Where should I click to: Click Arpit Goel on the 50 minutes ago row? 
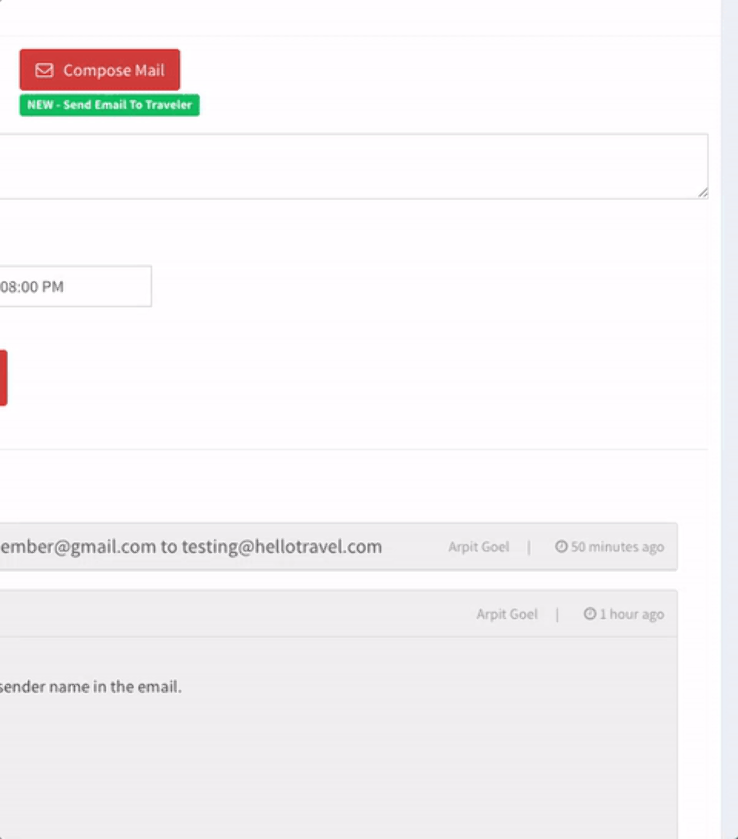(x=478, y=547)
